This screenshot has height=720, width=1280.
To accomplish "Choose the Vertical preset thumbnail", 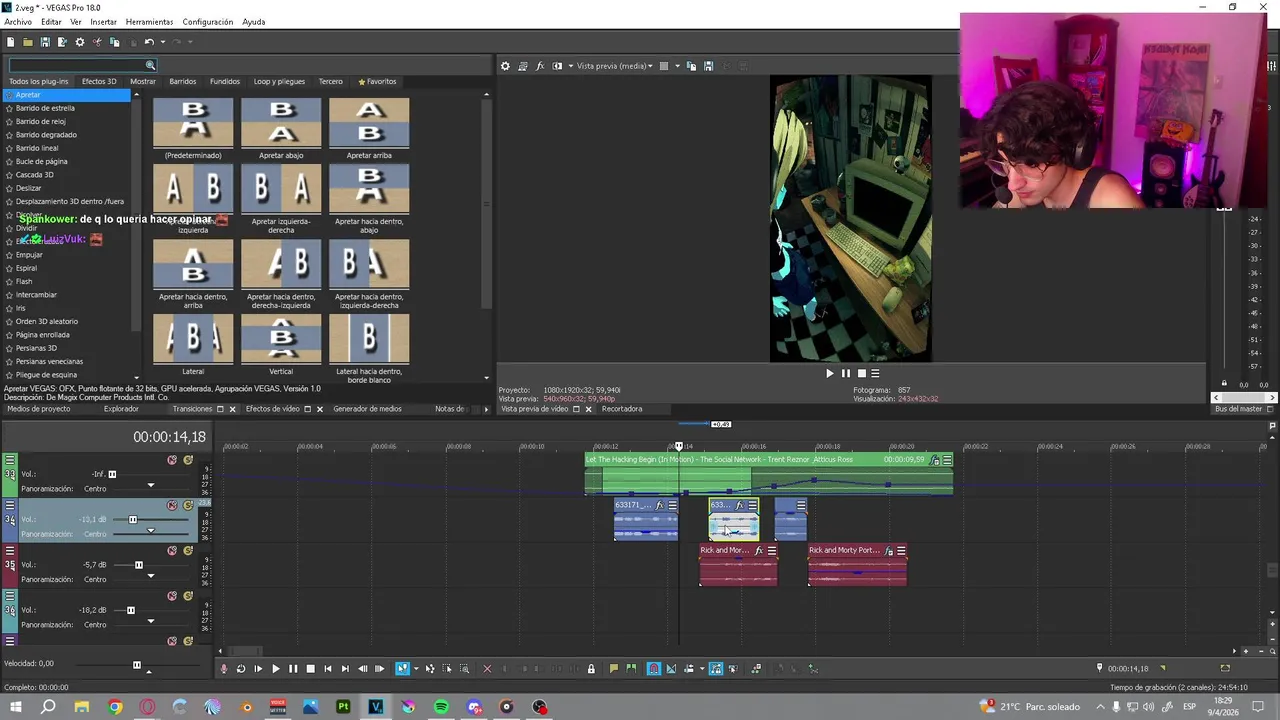I will coord(281,339).
